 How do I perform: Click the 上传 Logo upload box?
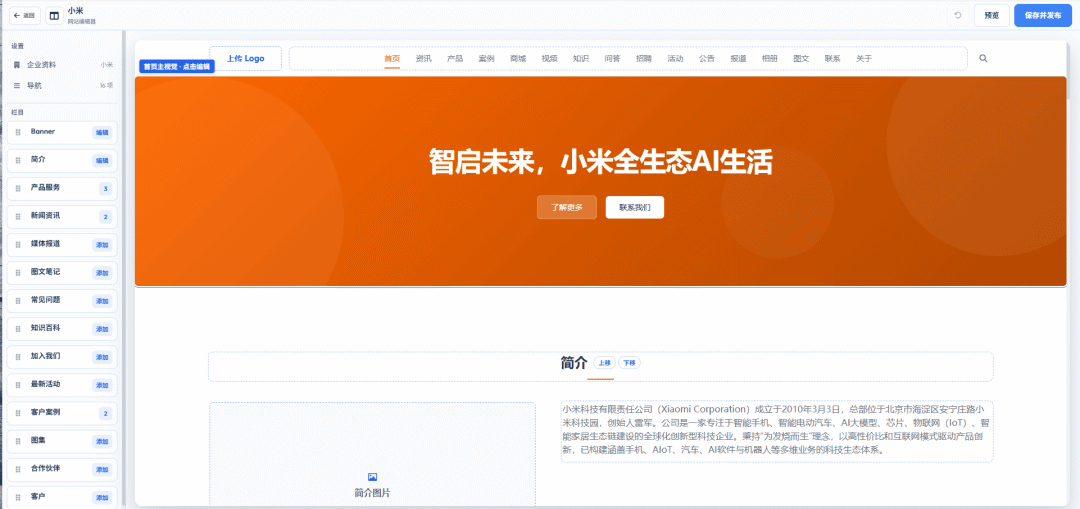[x=245, y=59]
